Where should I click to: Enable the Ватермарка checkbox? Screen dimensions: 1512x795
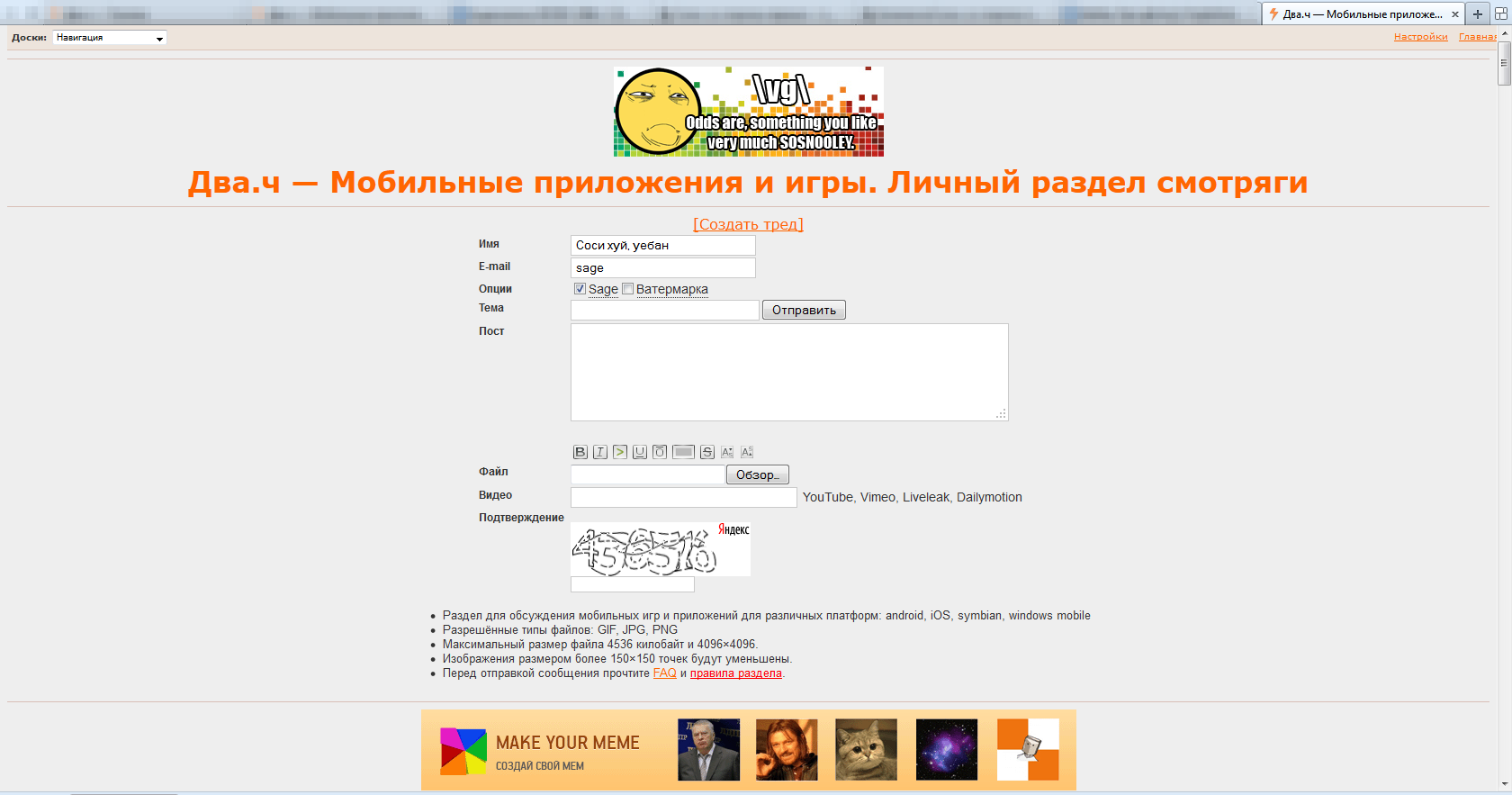[628, 289]
